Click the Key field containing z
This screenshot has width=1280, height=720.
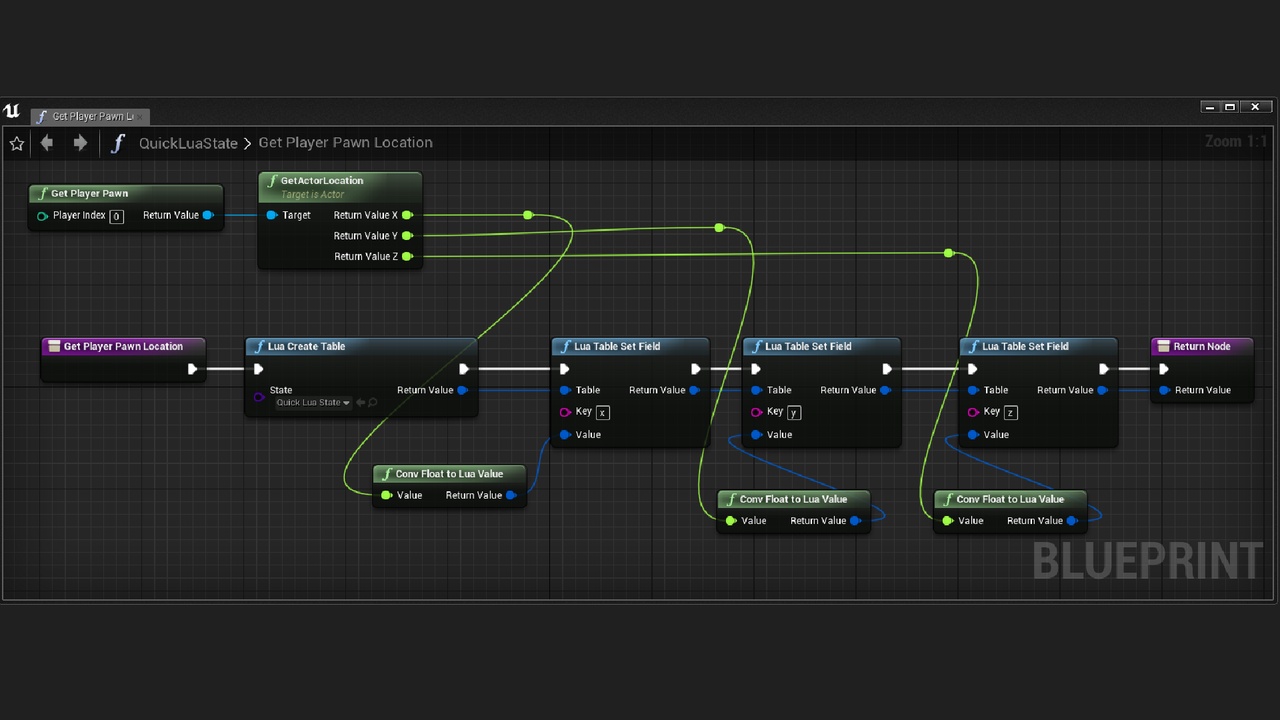1011,412
